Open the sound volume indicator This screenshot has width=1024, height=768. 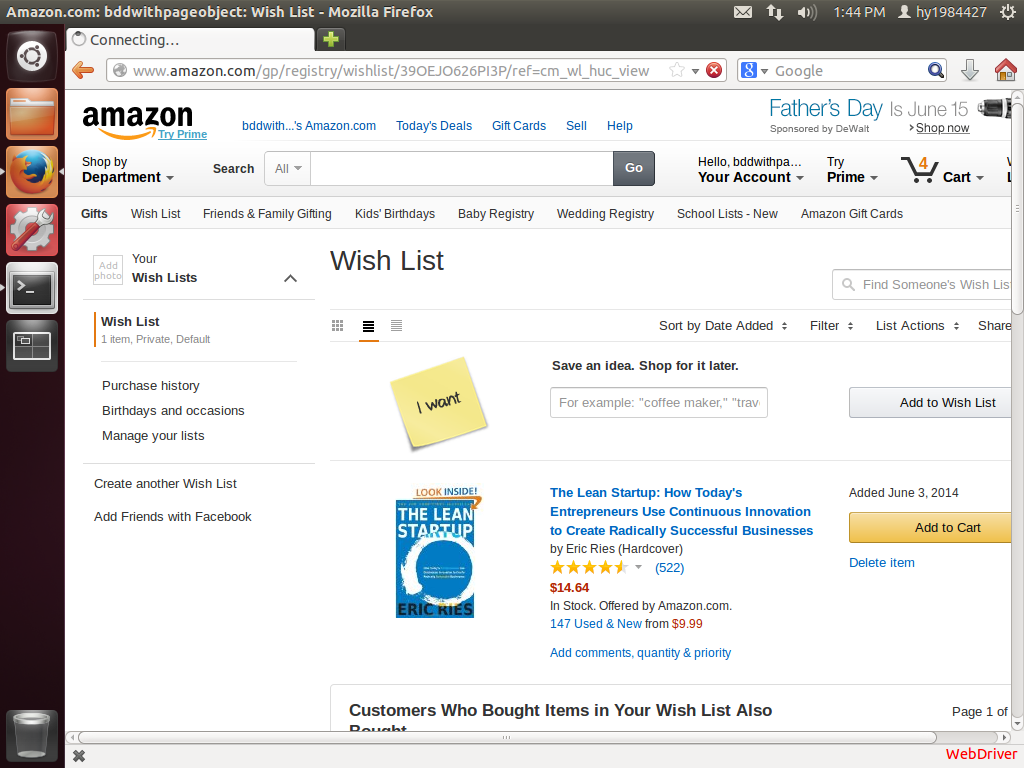point(807,12)
